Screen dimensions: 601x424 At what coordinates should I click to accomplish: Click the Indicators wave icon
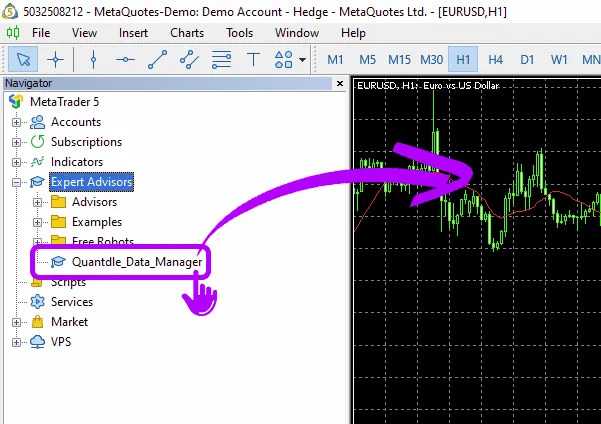click(x=38, y=162)
